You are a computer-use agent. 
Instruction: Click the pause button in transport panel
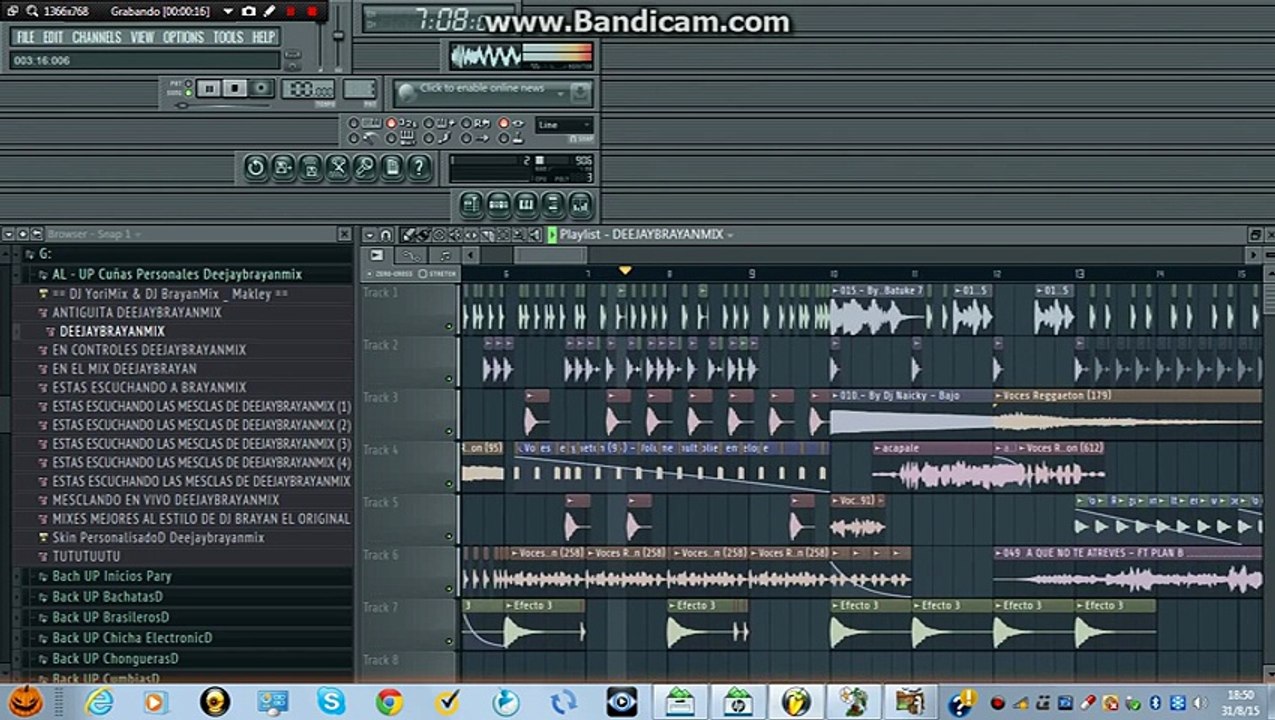(209, 89)
